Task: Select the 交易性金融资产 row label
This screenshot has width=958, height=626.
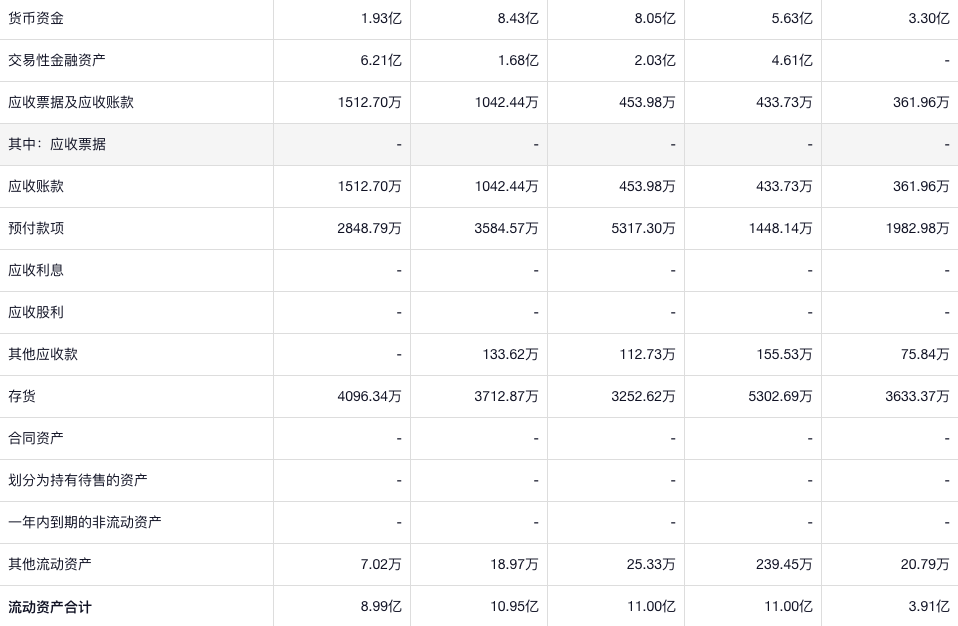Action: 57,60
